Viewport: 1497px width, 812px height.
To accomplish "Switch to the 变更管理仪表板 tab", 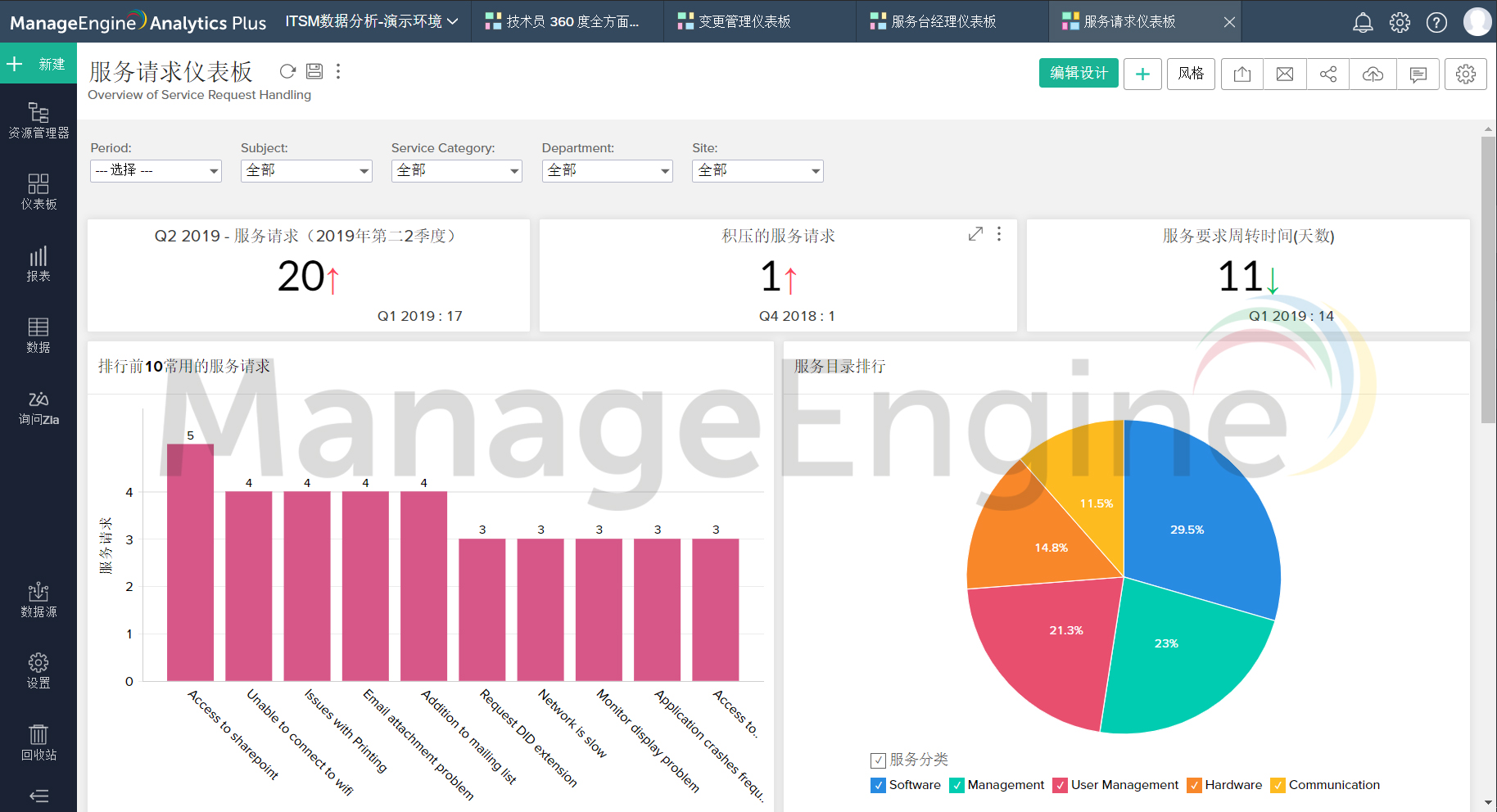I will (760, 21).
